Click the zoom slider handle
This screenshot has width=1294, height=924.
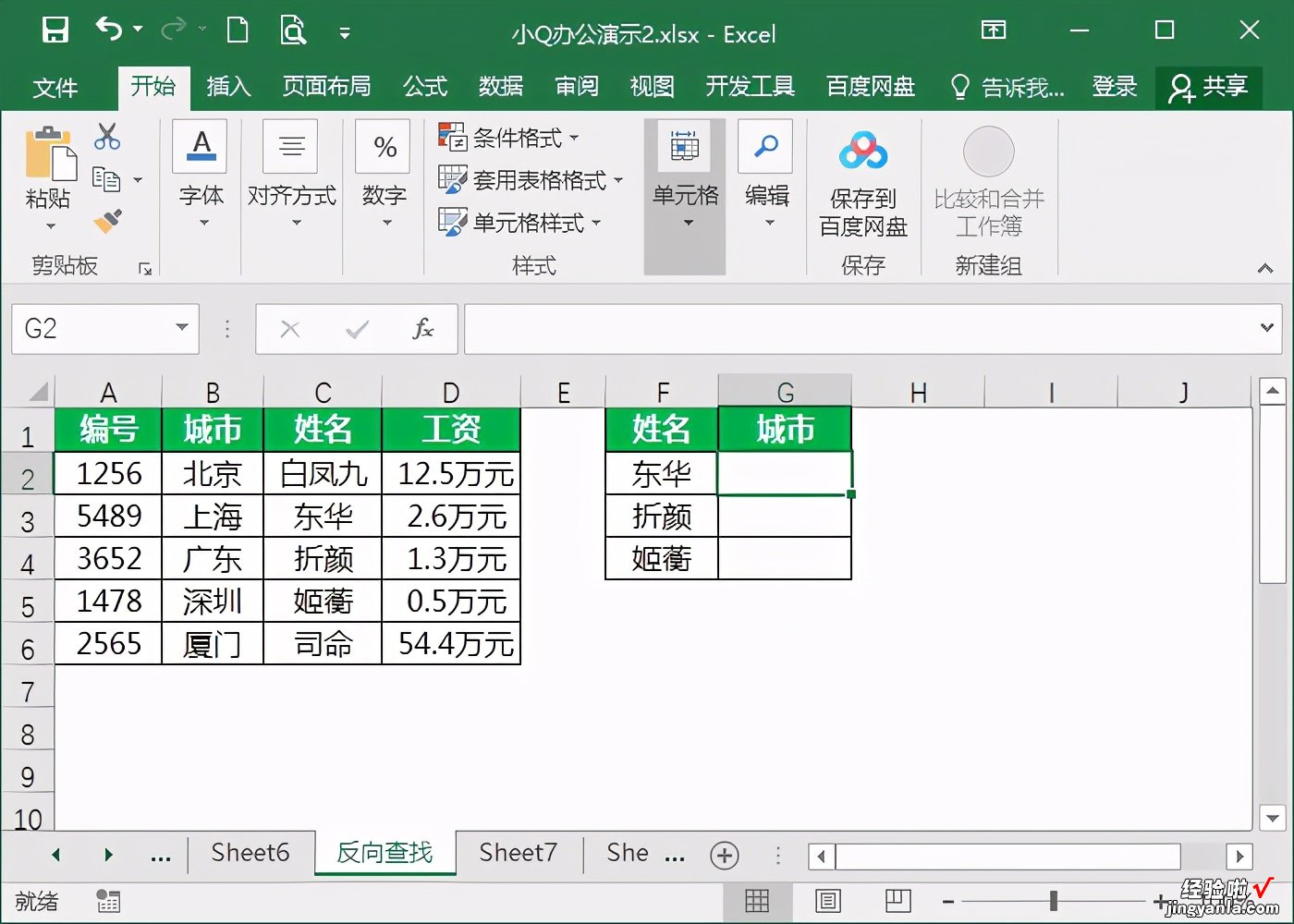click(1053, 901)
